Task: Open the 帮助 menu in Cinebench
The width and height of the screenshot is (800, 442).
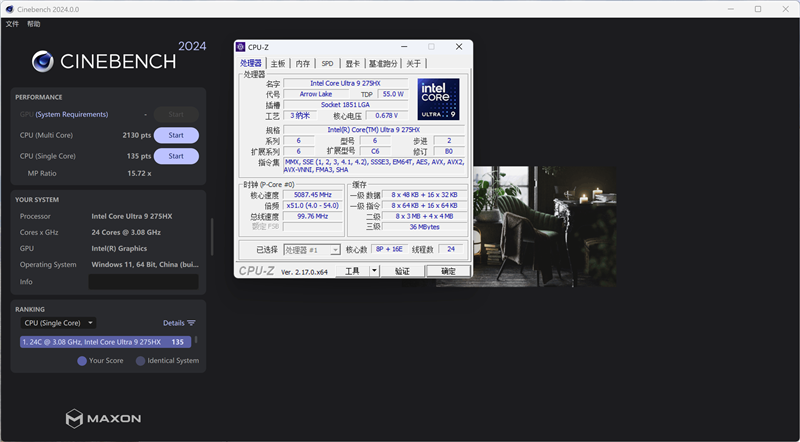Action: point(34,24)
